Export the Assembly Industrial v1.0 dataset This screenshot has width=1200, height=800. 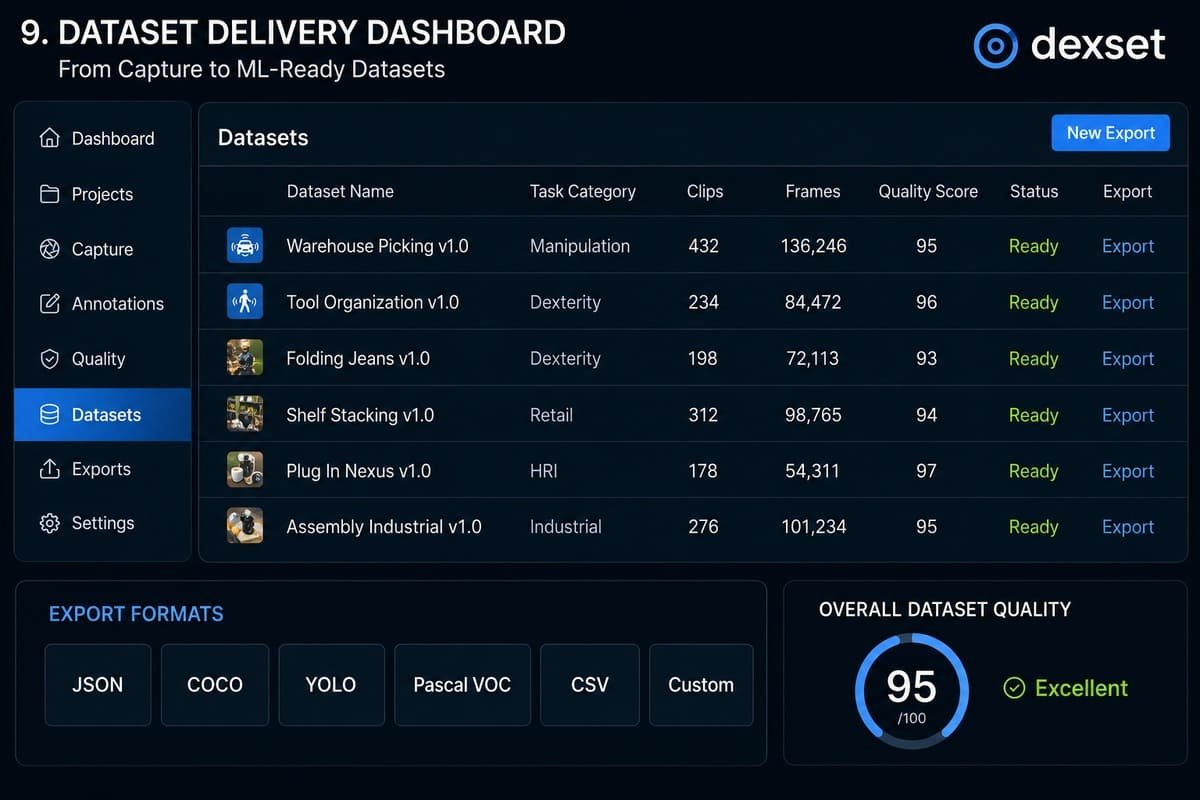pos(1127,527)
